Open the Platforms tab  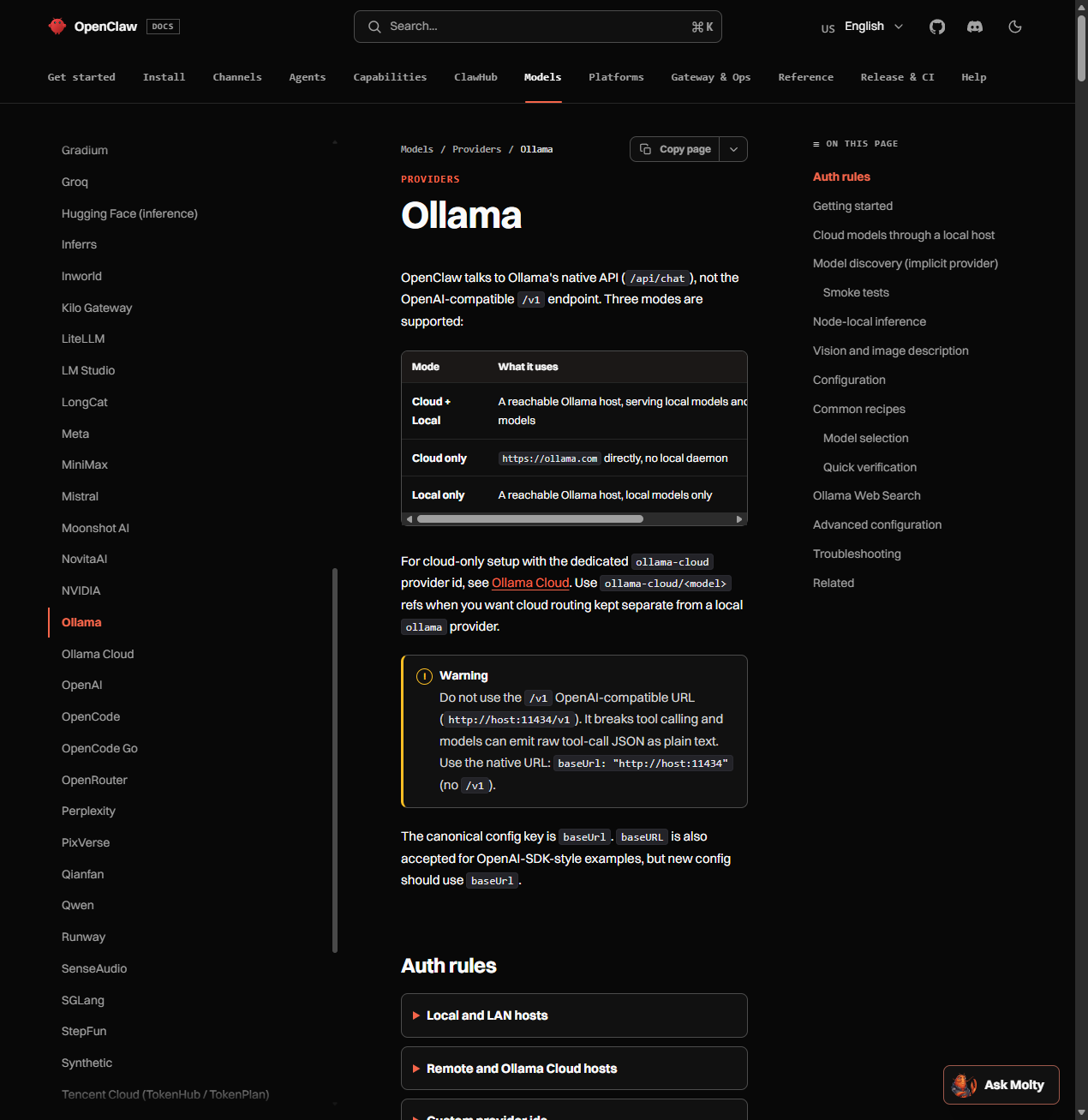coord(616,77)
